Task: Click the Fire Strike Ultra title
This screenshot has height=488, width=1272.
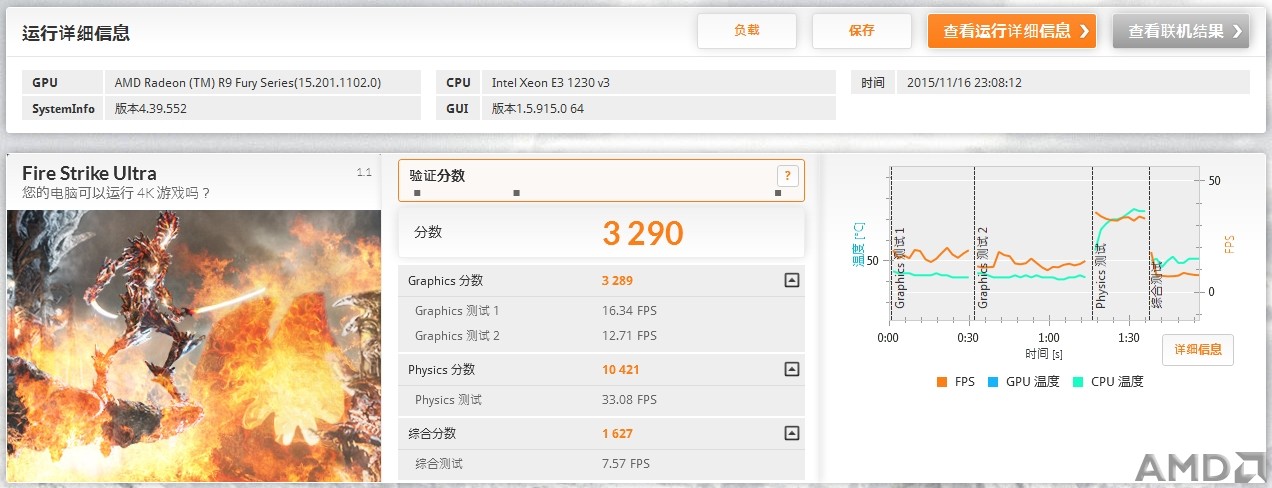Action: tap(89, 172)
